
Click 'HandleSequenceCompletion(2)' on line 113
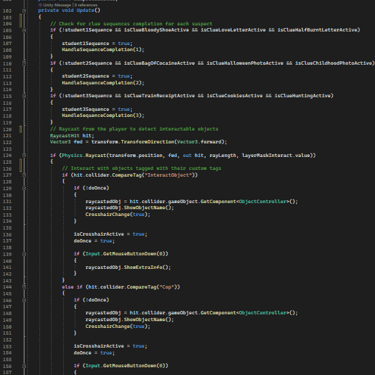102,83
